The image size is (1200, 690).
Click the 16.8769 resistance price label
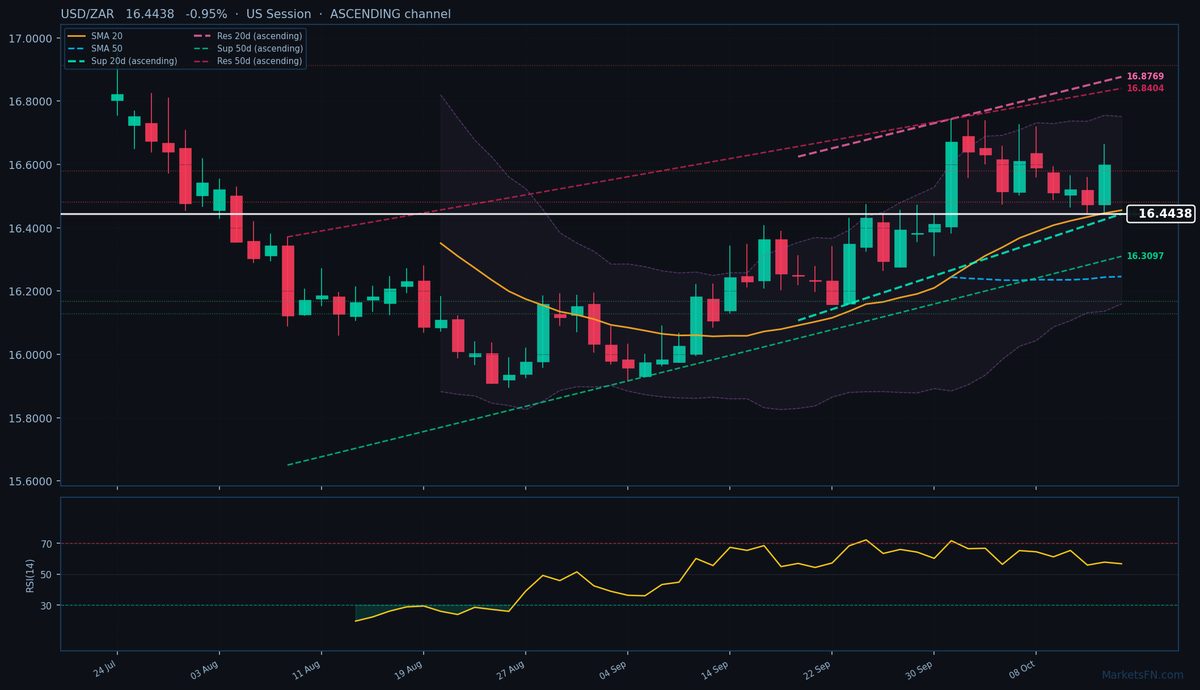[x=1144, y=76]
